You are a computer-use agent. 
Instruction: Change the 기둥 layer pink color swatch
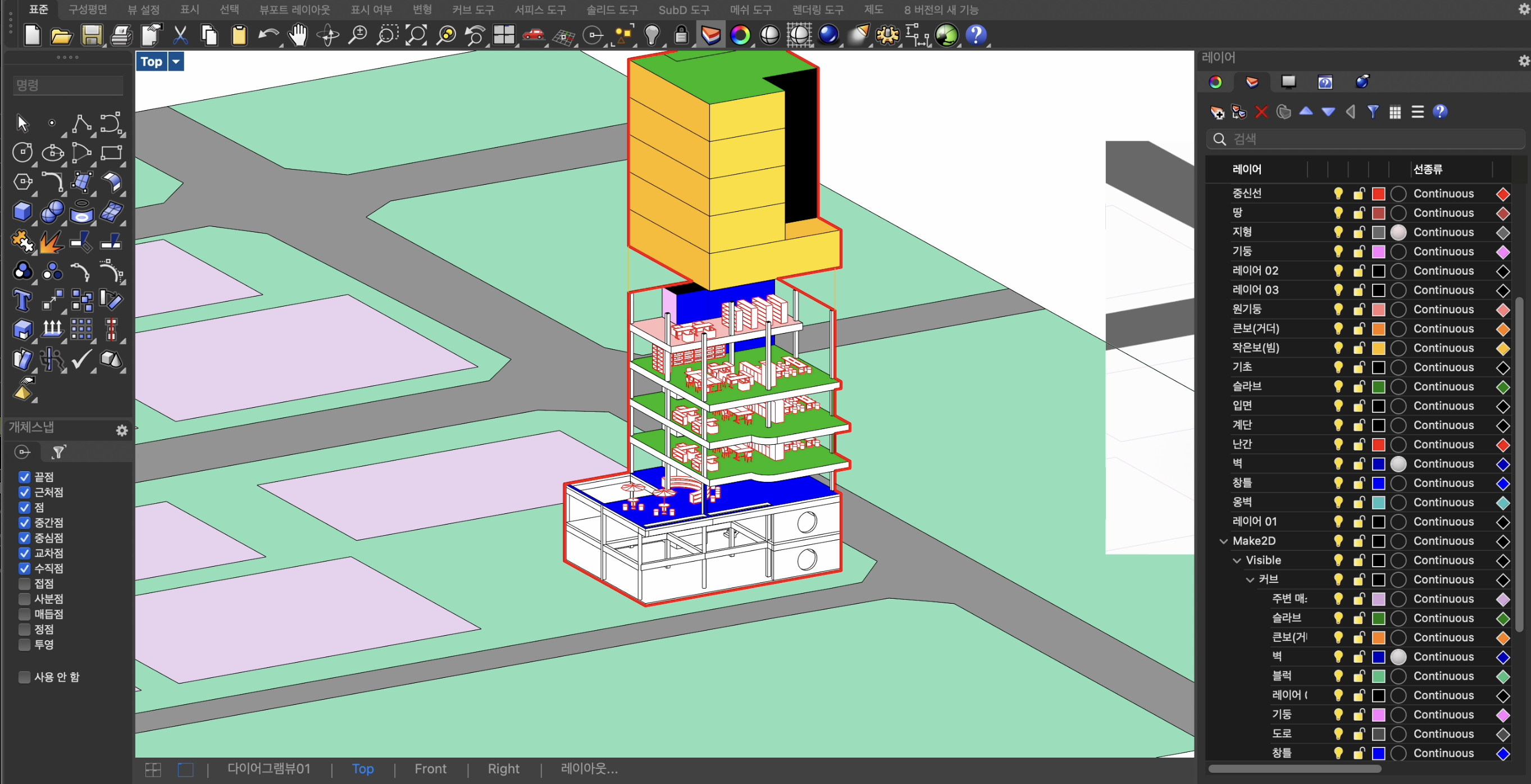[1378, 252]
